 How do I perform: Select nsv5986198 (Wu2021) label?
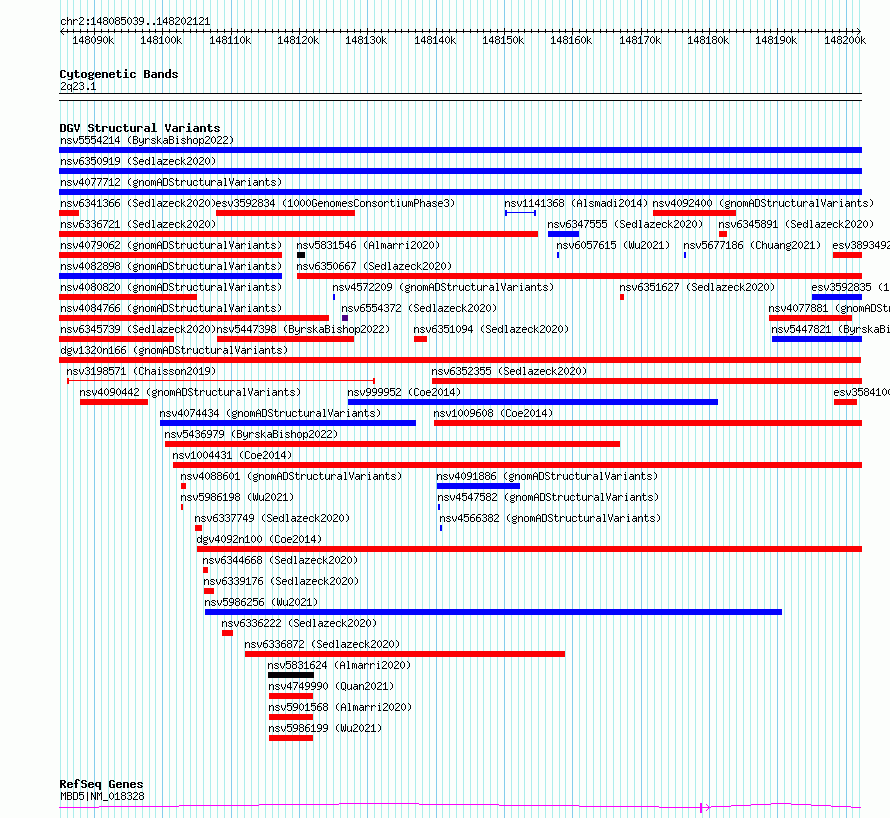tap(237, 497)
